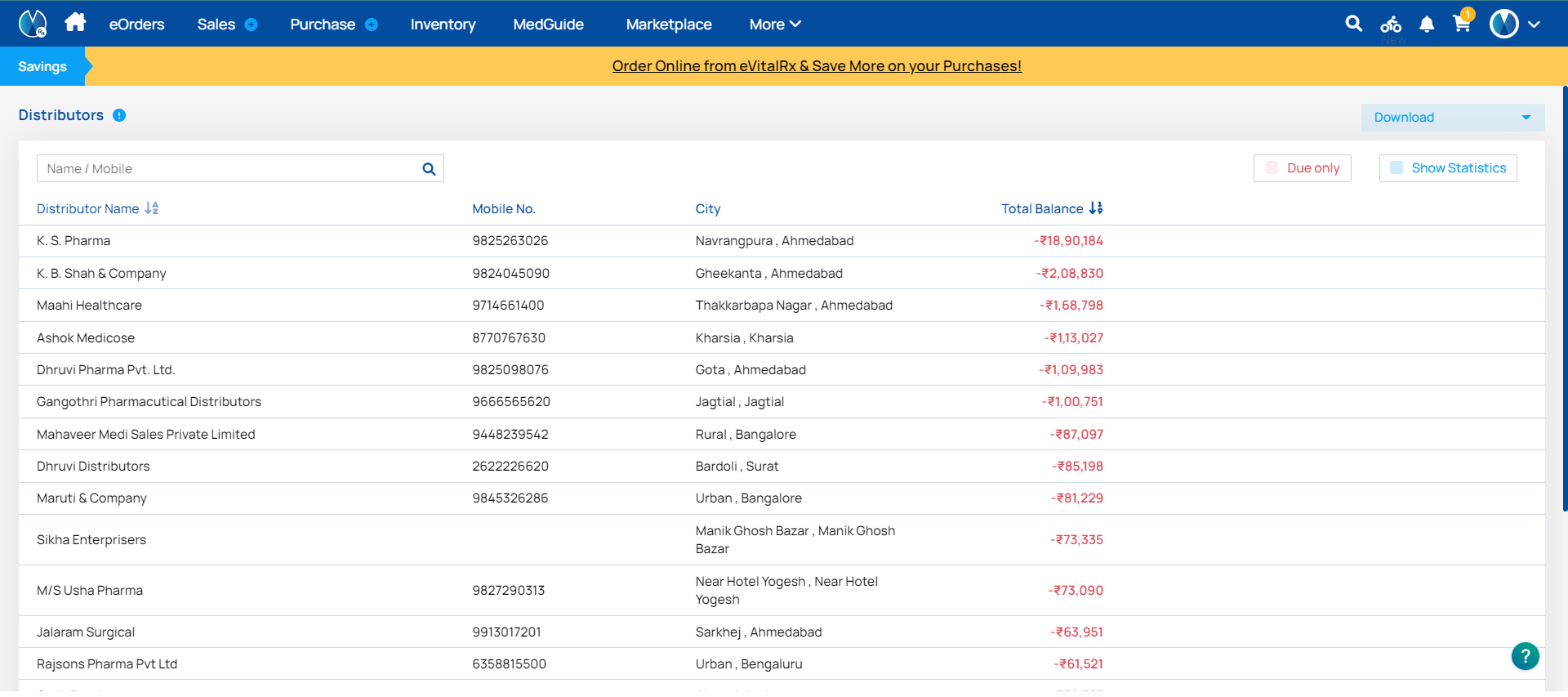Sort by Distributor Name sort icon
The width and height of the screenshot is (1568, 697).
pos(152,208)
